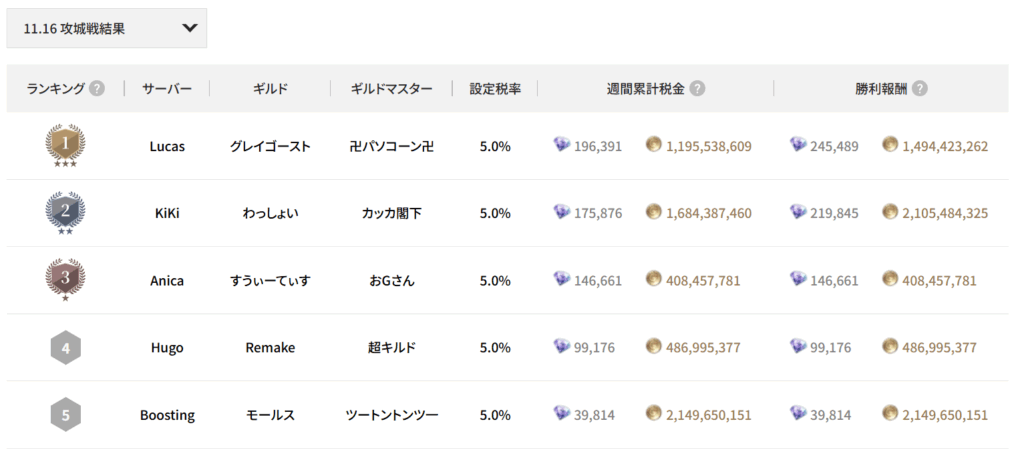Click the ギルド column header
The image size is (1024, 464).
(270, 88)
